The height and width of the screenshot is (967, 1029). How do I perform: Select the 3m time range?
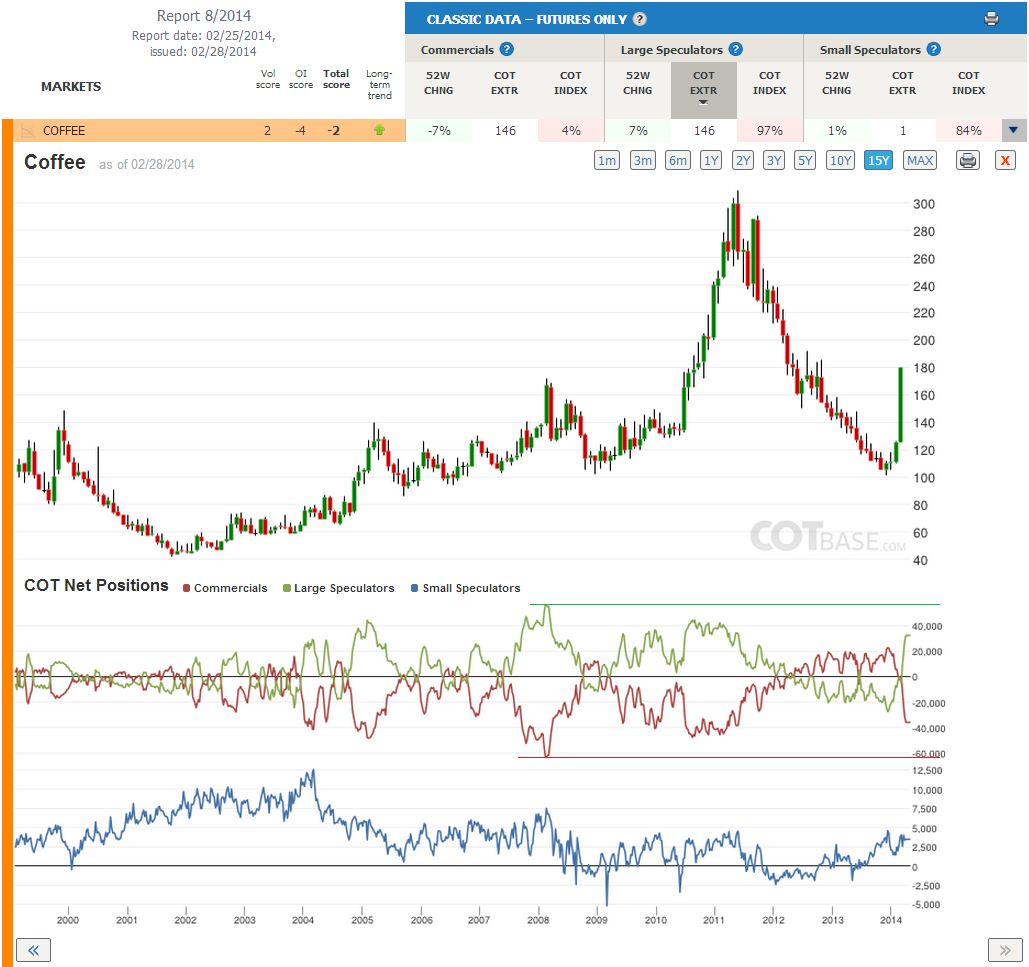(x=642, y=160)
